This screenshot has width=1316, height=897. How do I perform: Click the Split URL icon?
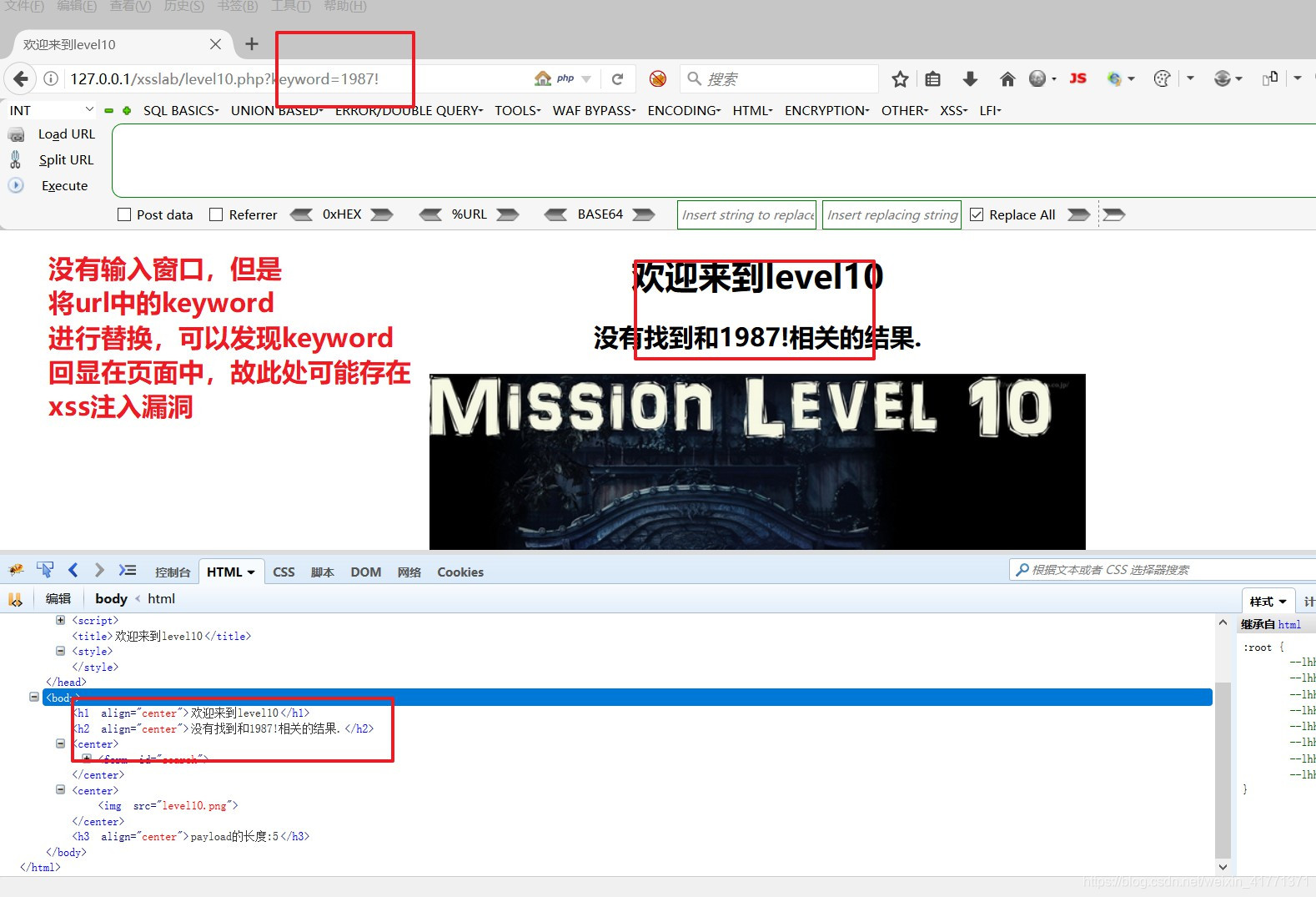coord(15,159)
